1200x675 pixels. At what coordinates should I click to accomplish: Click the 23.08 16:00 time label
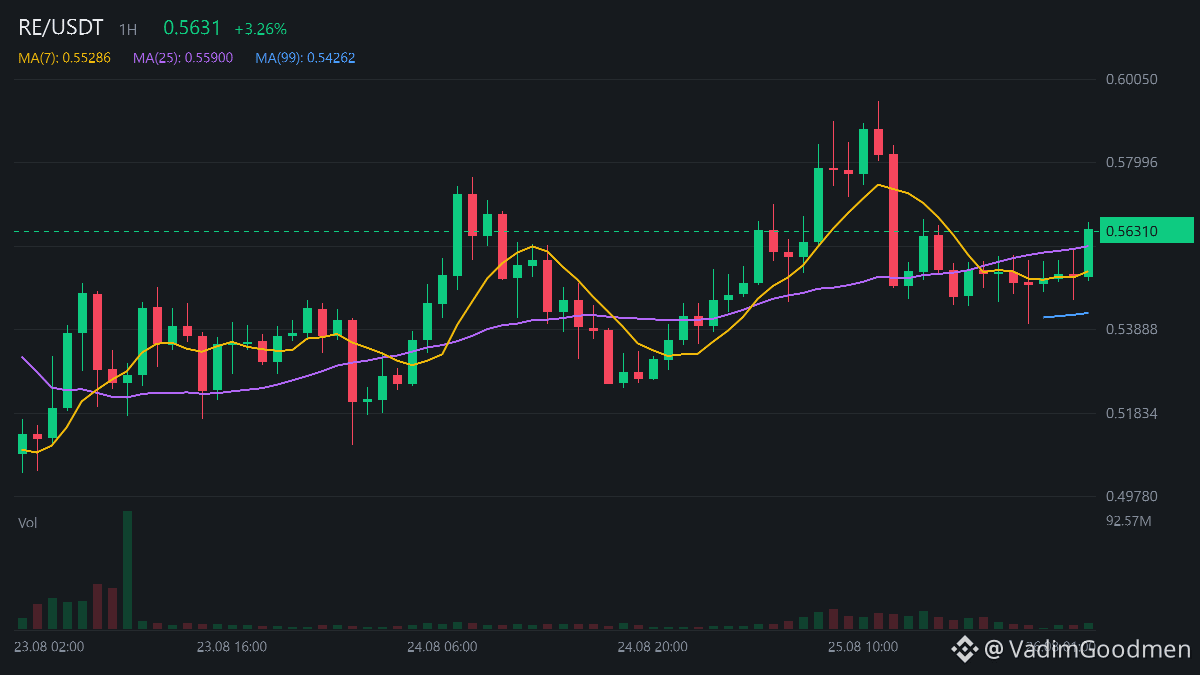point(231,647)
